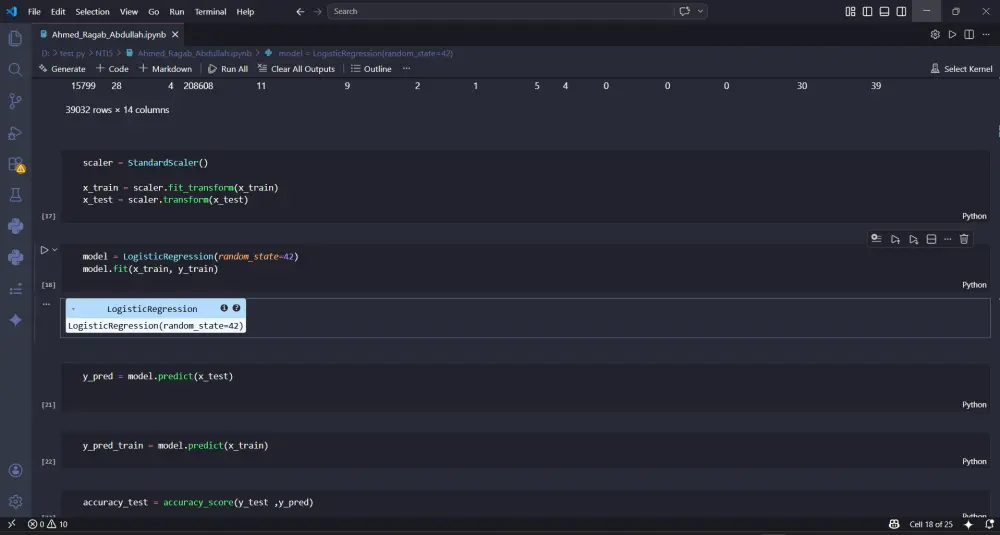Click Generate in notebook toolbar

click(62, 69)
